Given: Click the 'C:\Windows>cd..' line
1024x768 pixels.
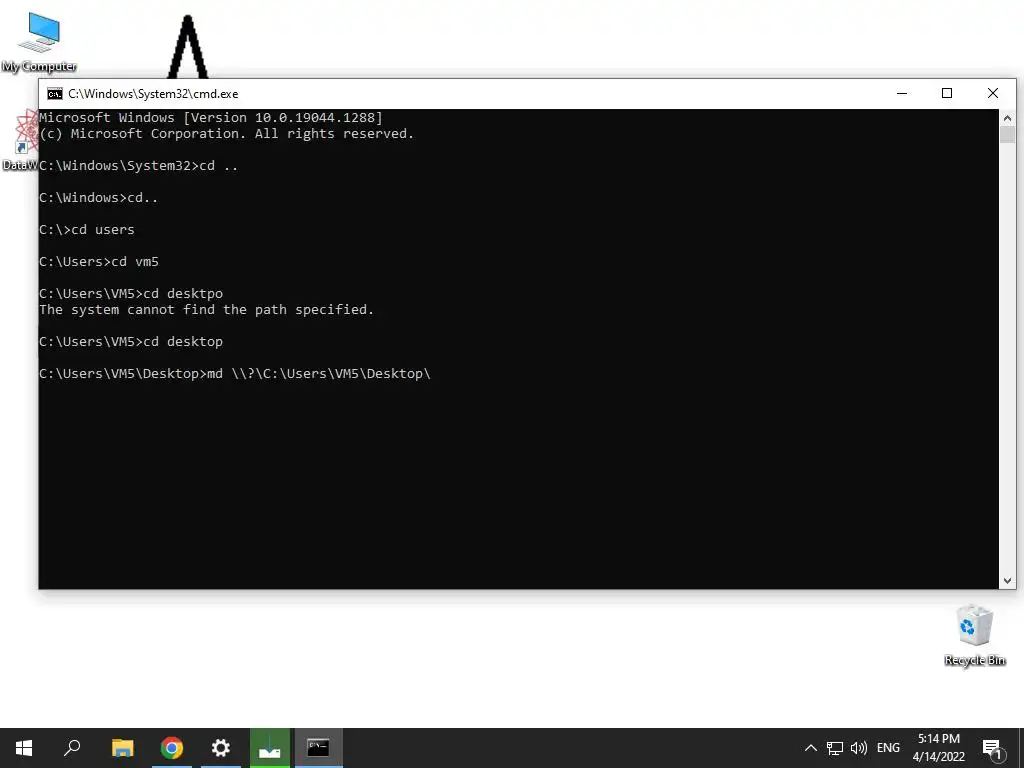Looking at the screenshot, I should click(x=99, y=198).
